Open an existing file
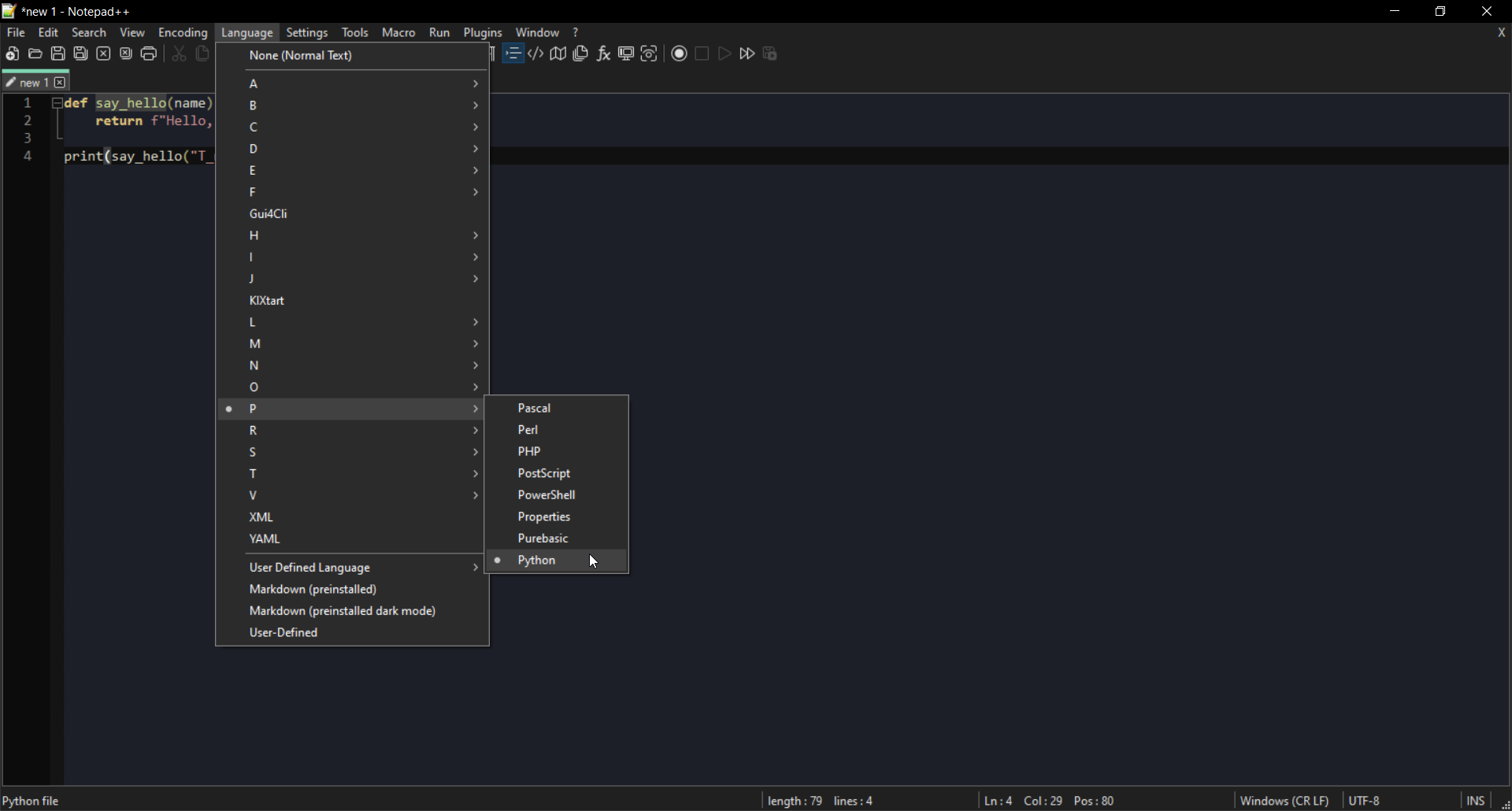Screen dimensions: 1512x811 [x=35, y=53]
